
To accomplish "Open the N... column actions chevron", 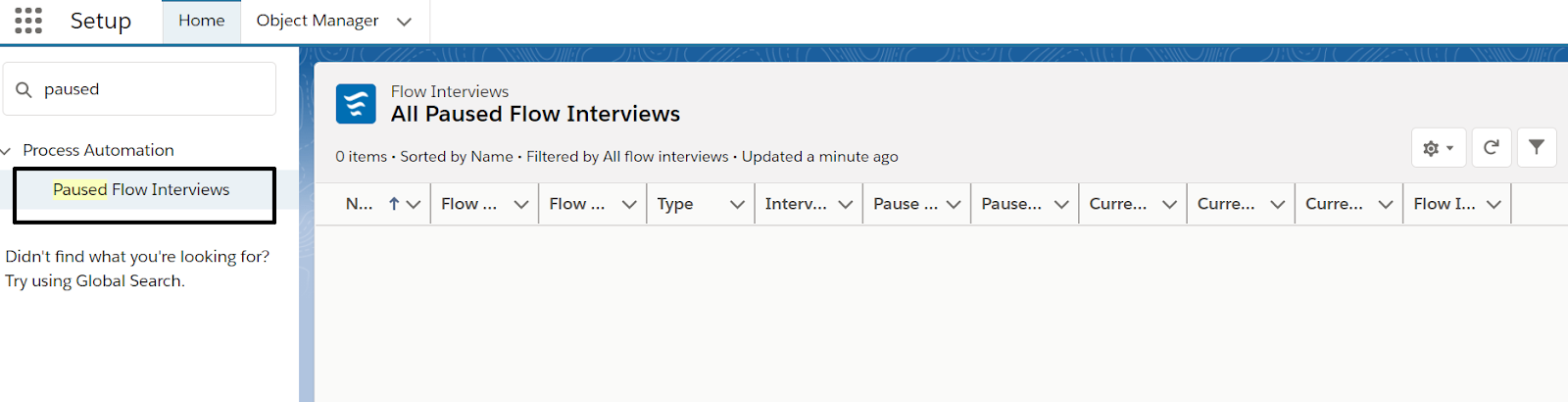I will 414,204.
